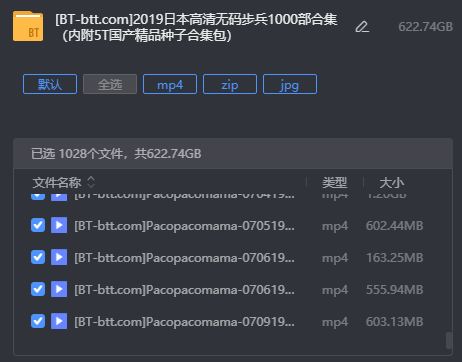Screen dimensions: 462x362
Task: Click the video play icon of the 602.44MB file
Action: pyautogui.click(x=59, y=225)
